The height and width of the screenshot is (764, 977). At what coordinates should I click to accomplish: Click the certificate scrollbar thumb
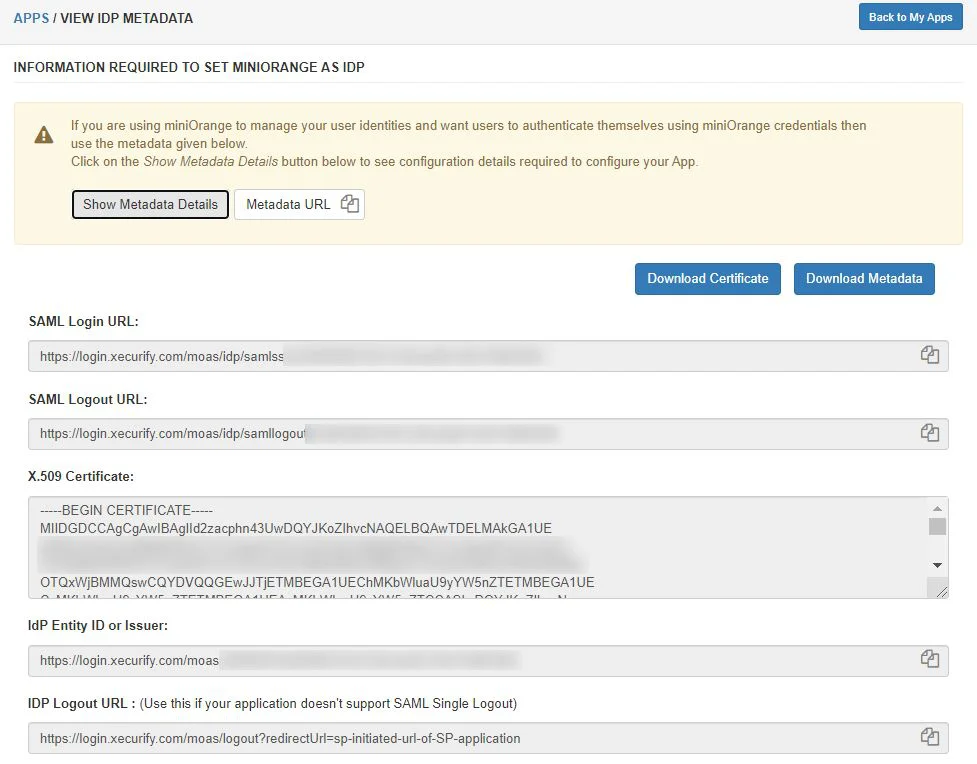pyautogui.click(x=937, y=527)
